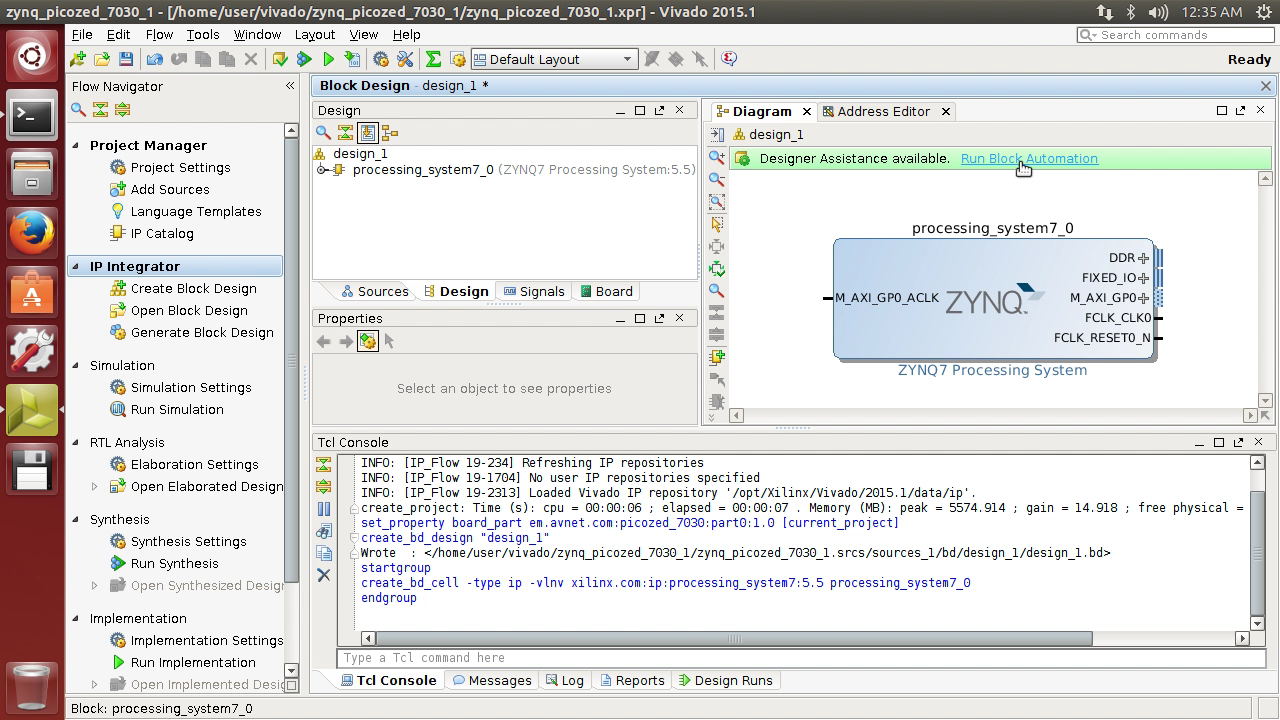Click Expand All icon in Flow Navigator
This screenshot has height=720, width=1280.
tap(122, 109)
